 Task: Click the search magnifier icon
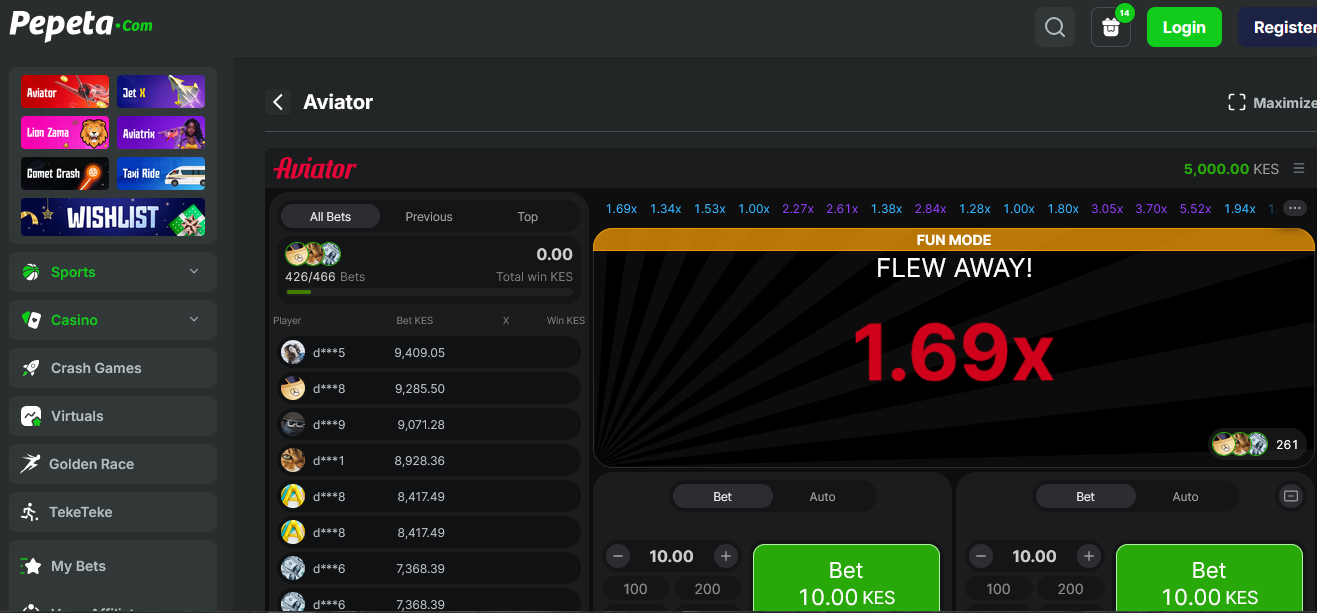click(x=1054, y=27)
